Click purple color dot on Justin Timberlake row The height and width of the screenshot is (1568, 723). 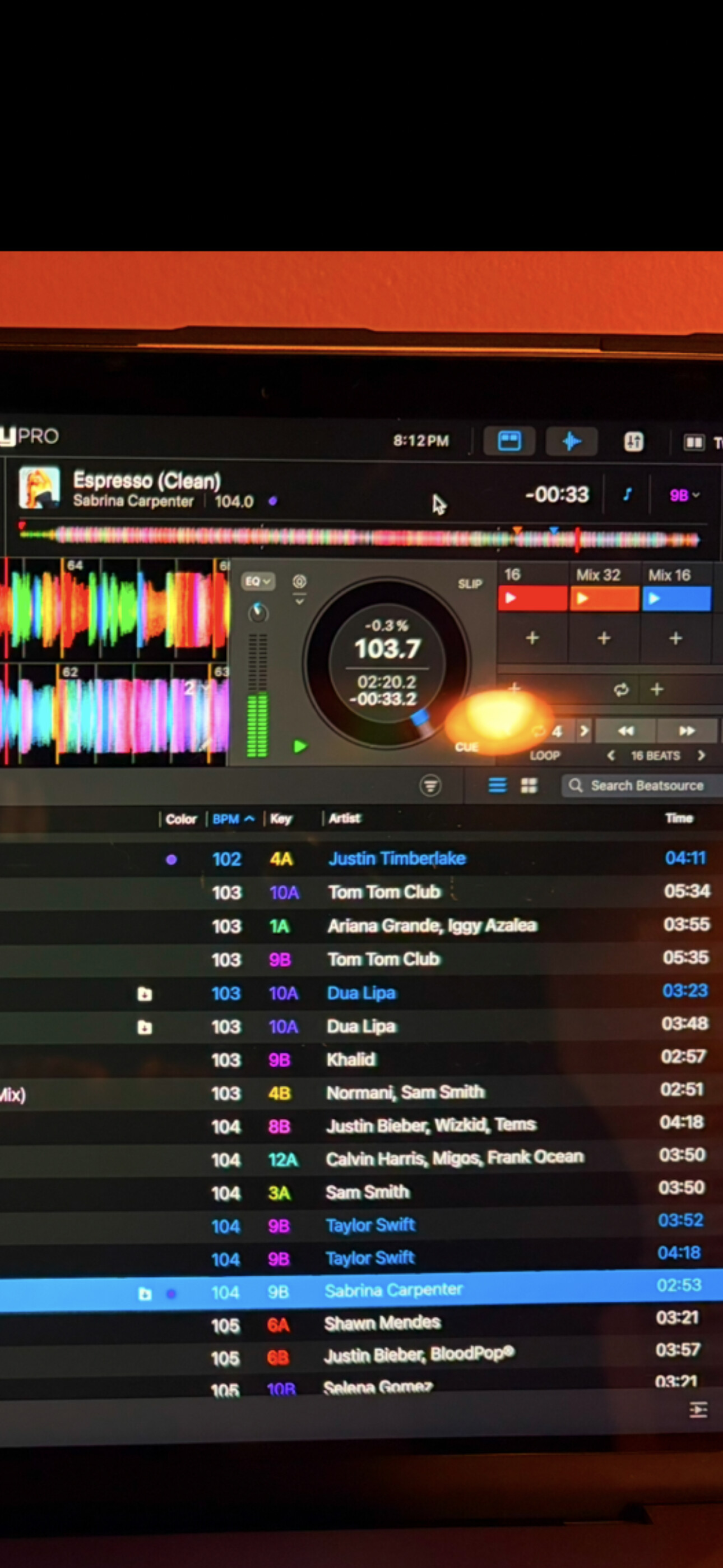[172, 860]
